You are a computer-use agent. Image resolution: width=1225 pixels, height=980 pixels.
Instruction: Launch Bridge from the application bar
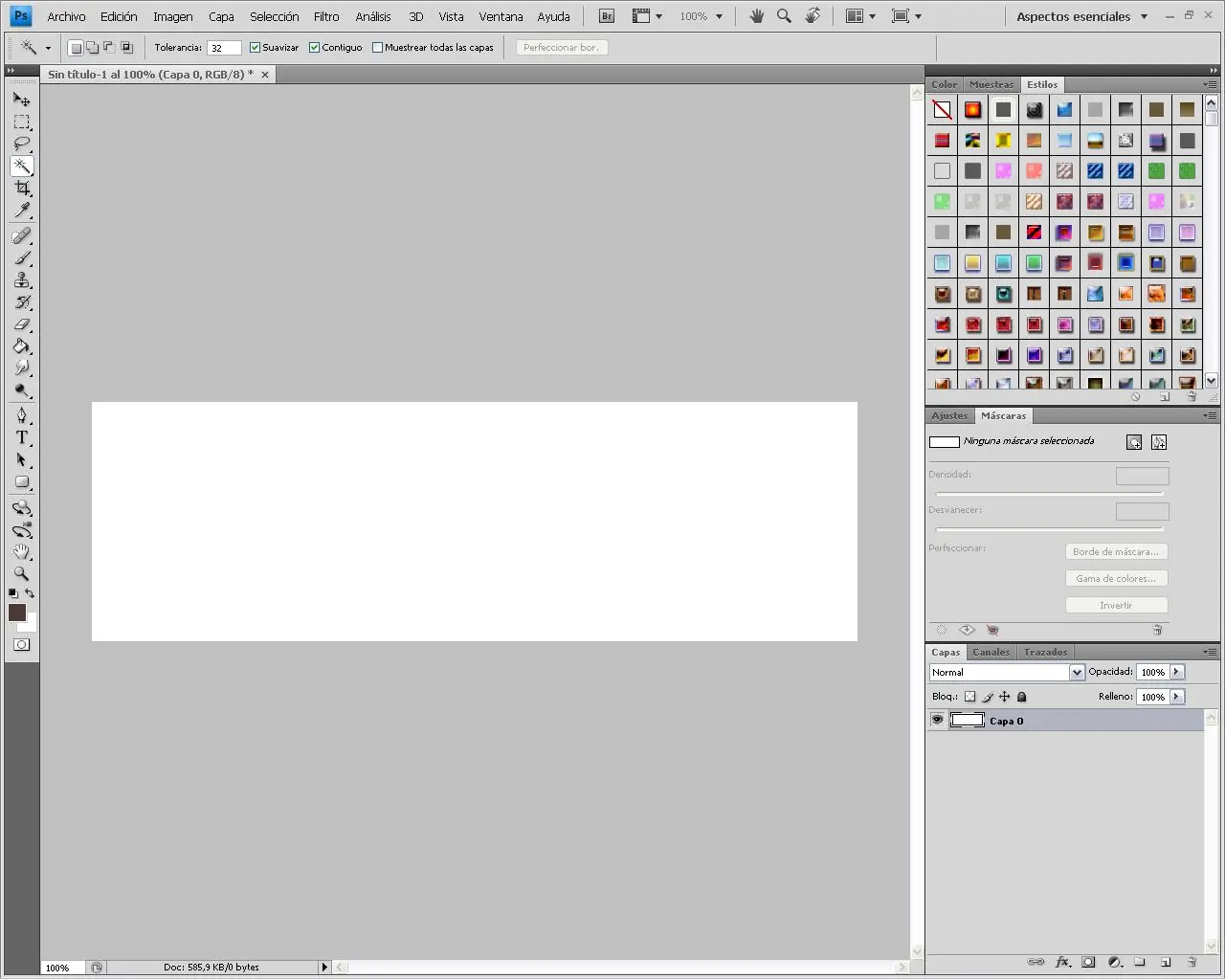(607, 16)
